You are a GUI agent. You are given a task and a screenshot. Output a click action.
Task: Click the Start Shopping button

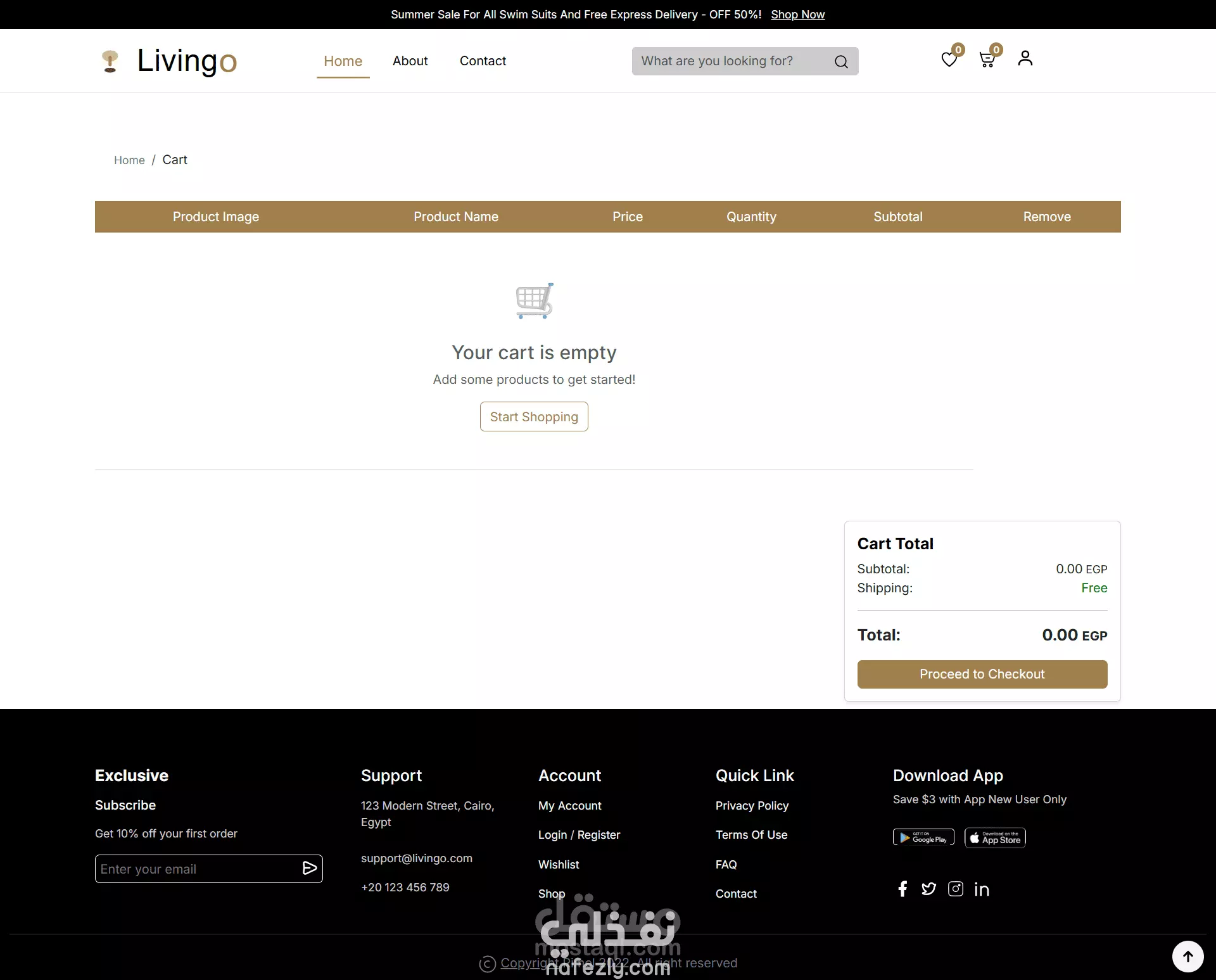pyautogui.click(x=534, y=417)
